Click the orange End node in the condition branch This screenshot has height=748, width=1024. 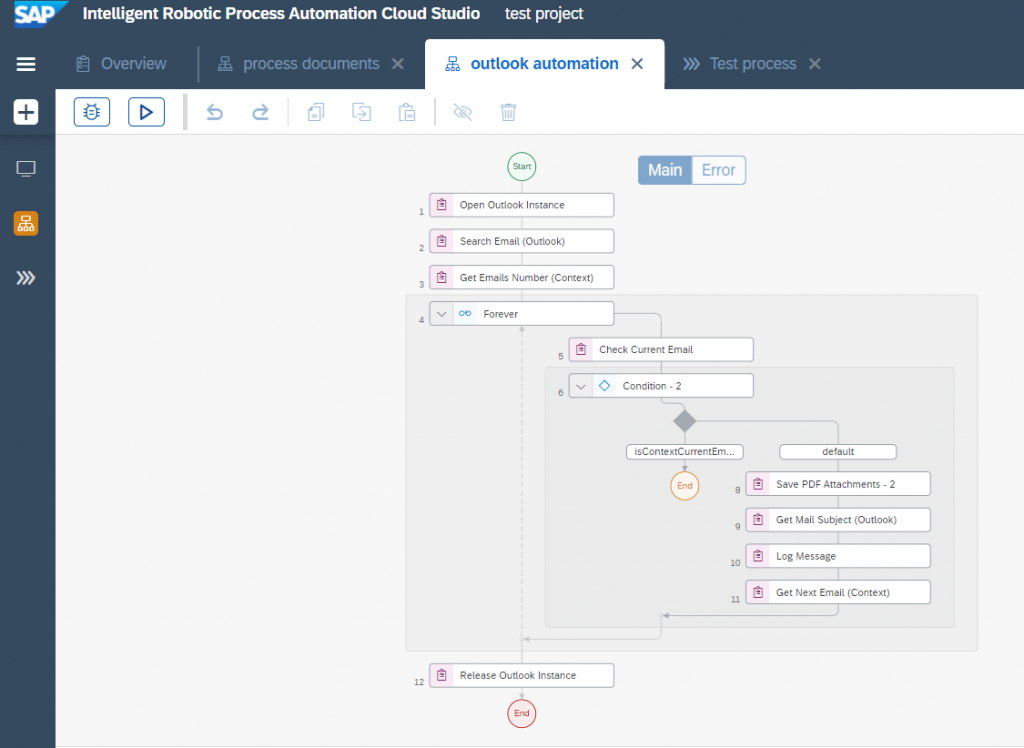click(684, 485)
